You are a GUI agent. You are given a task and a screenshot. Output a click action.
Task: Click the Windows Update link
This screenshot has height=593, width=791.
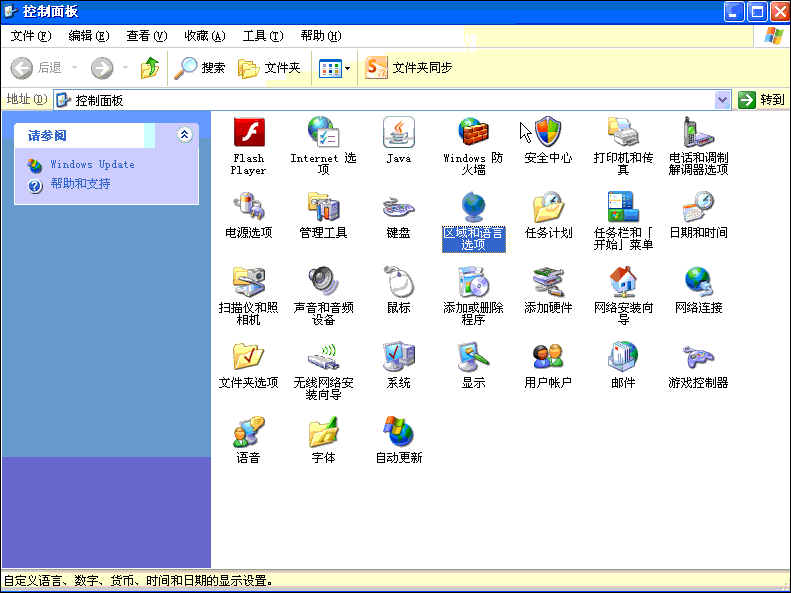click(92, 164)
